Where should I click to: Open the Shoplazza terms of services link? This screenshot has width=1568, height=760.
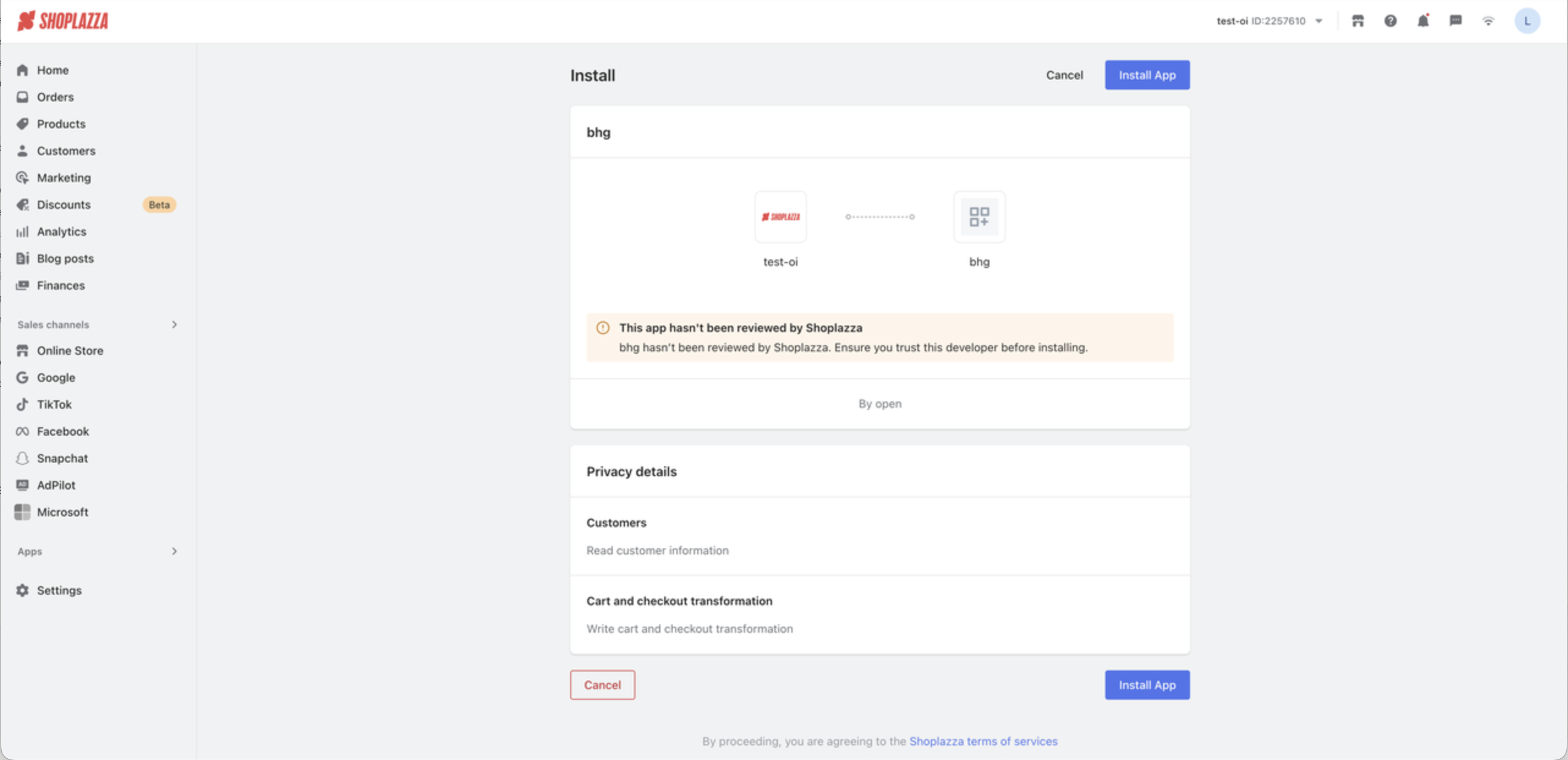tap(983, 741)
